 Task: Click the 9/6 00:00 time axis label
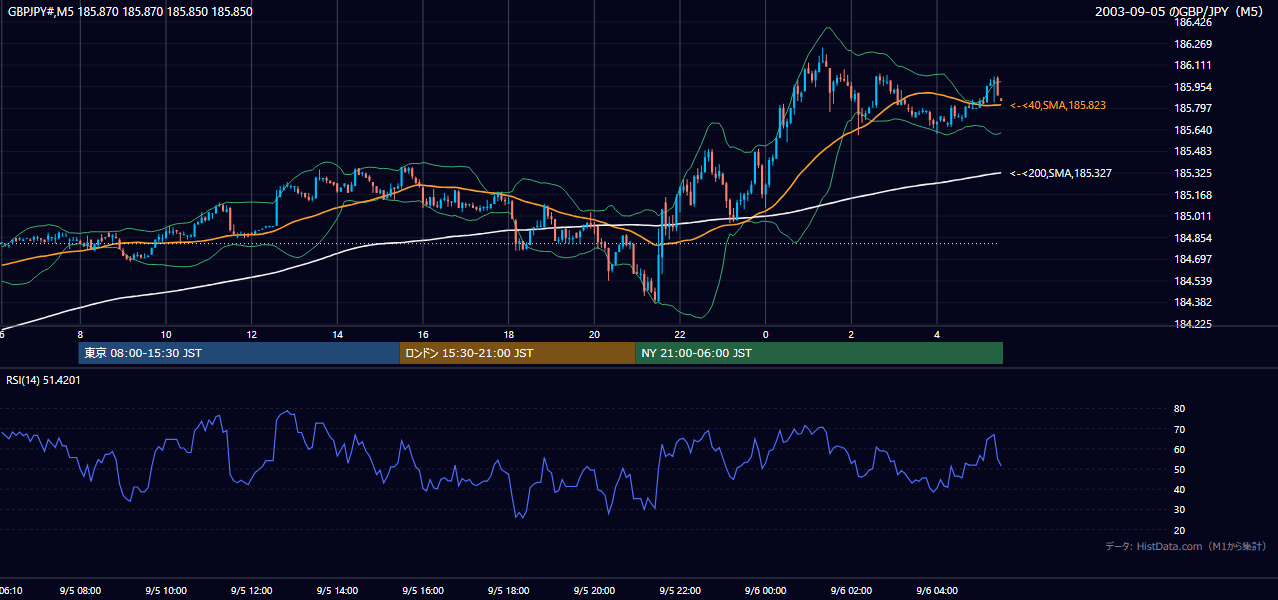click(766, 591)
